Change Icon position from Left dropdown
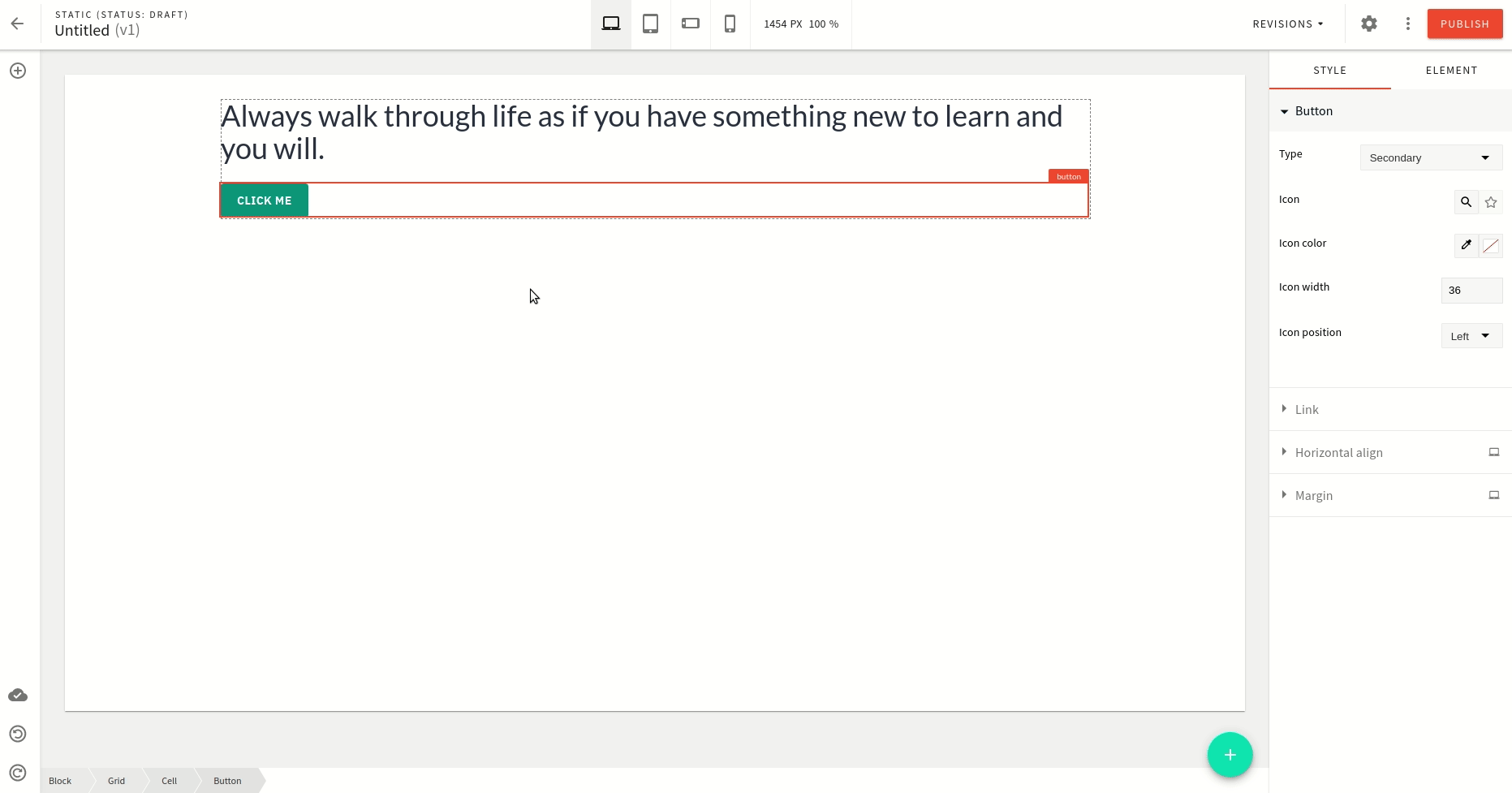This screenshot has width=1512, height=793. click(1471, 335)
